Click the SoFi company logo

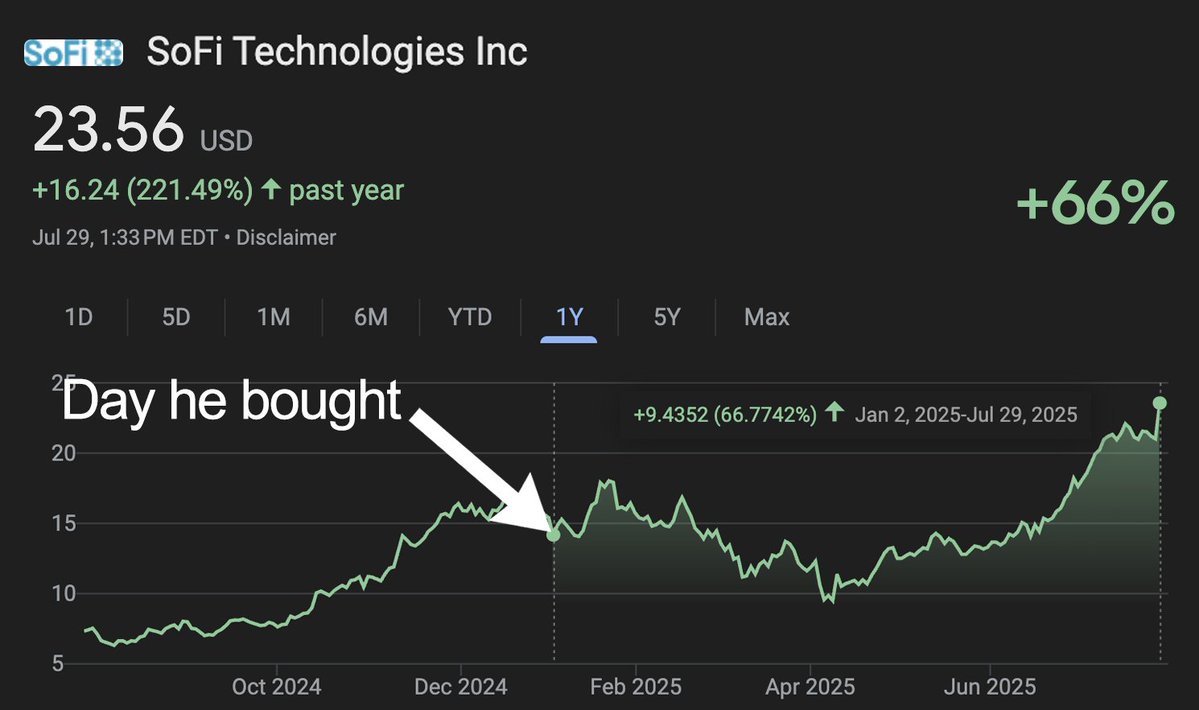click(x=73, y=52)
